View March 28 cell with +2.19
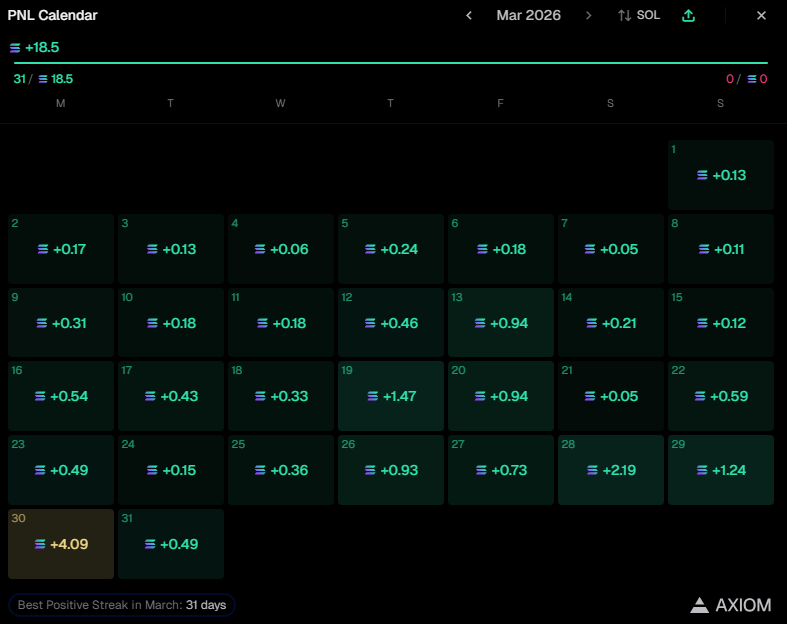 point(611,470)
